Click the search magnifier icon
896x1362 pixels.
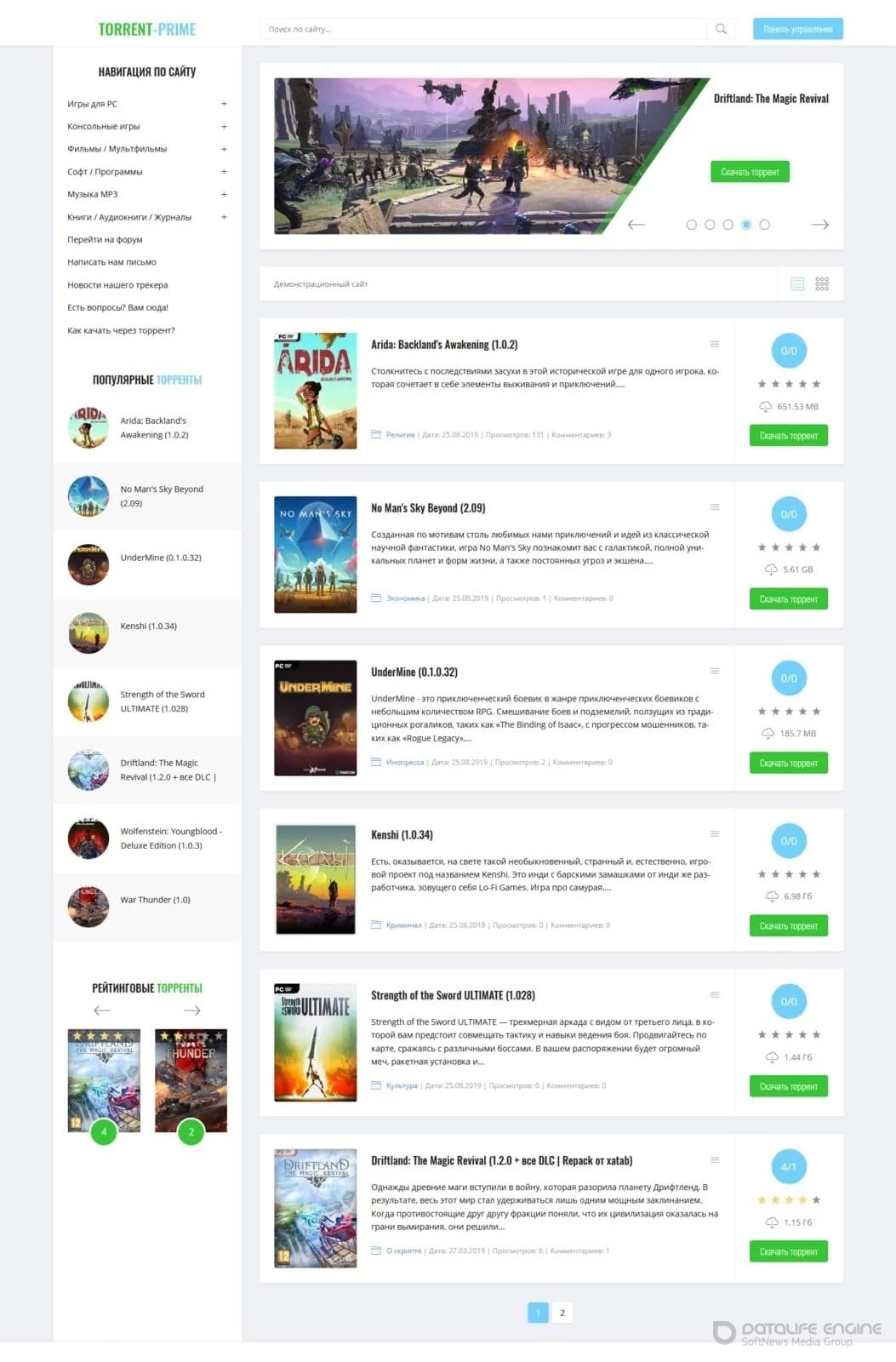[721, 29]
